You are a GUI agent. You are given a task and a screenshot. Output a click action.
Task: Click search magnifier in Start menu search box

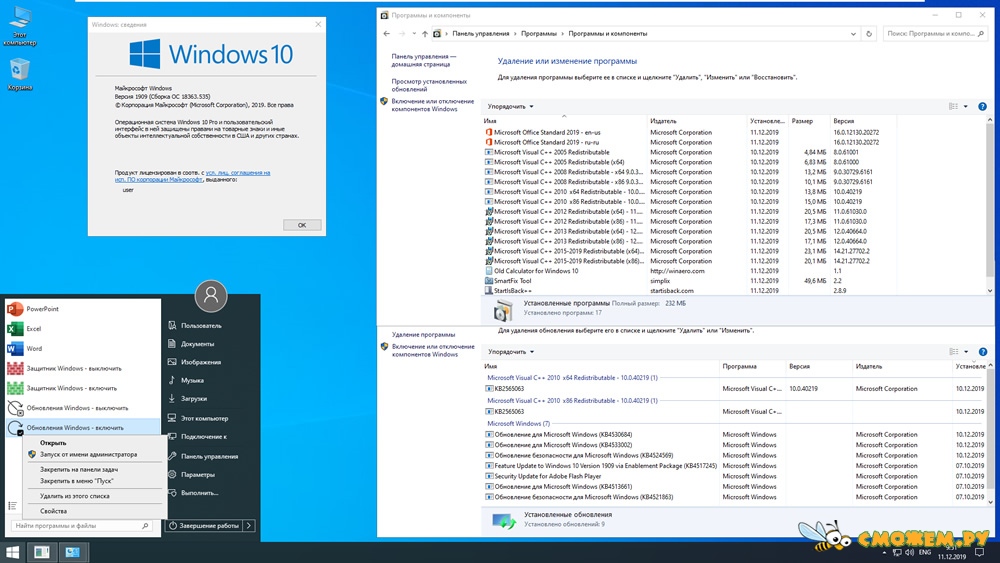click(145, 526)
